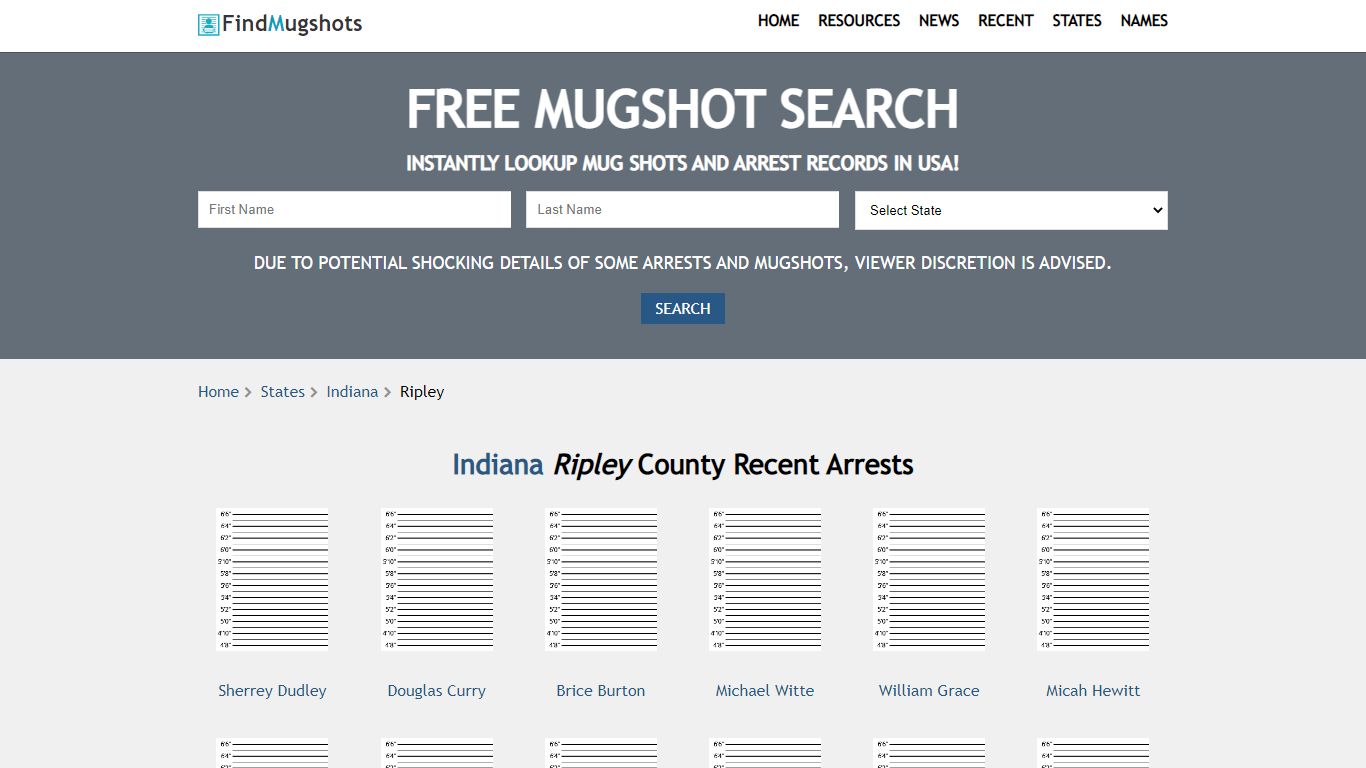Screen dimensions: 1366x768
Task: Open Douglas Curry mugshot thumbnail
Action: [x=437, y=580]
